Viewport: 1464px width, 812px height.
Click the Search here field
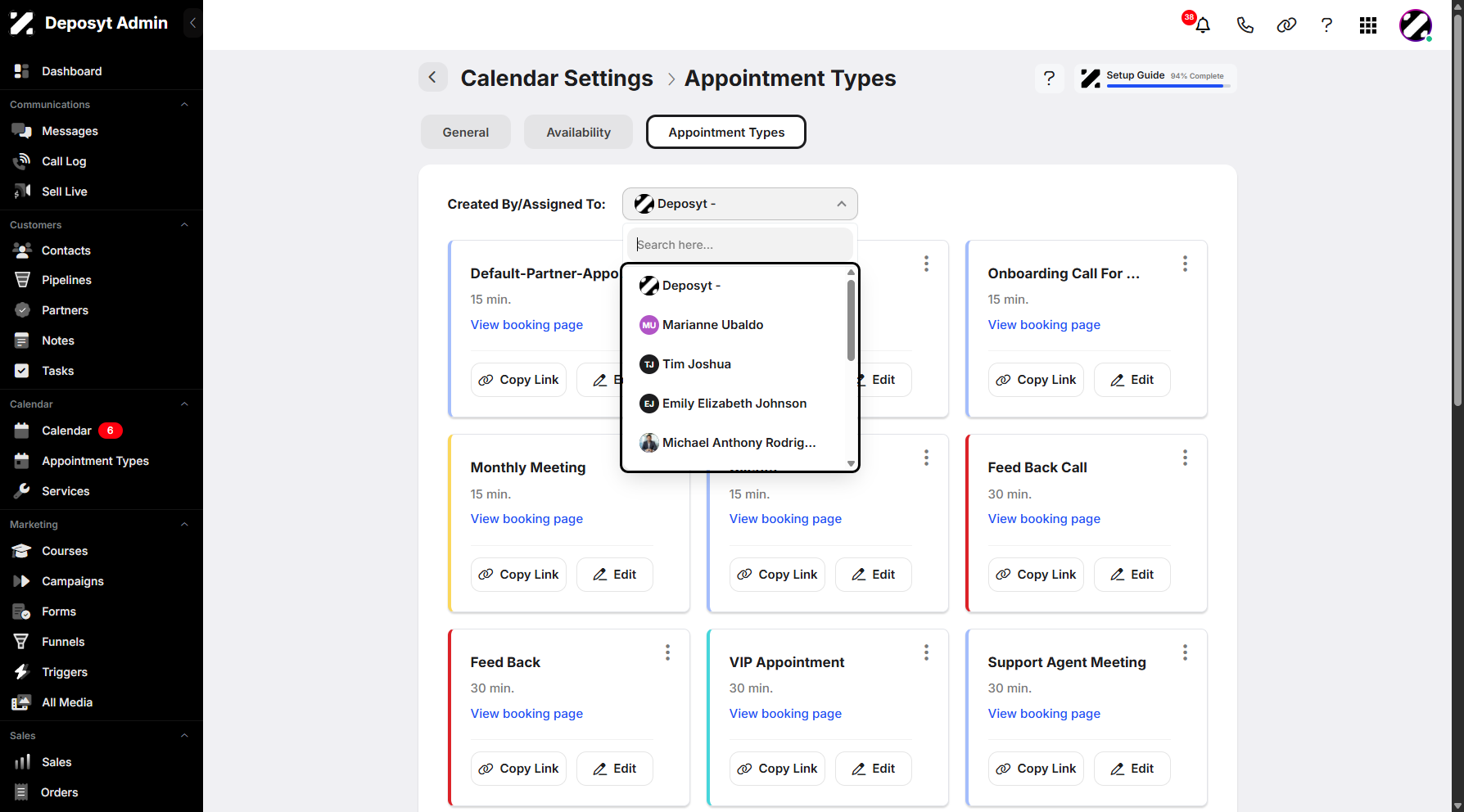(x=740, y=245)
